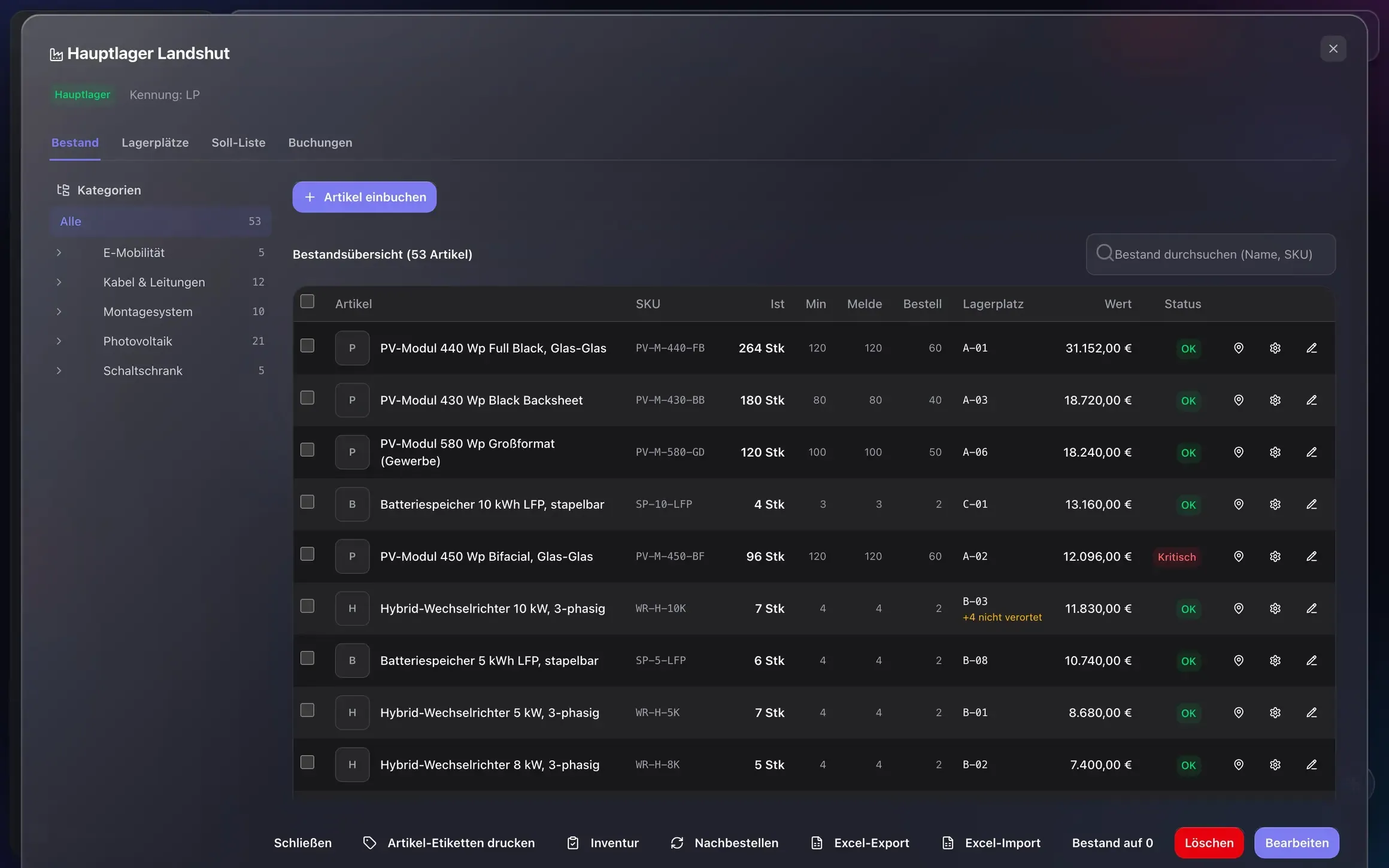1389x868 pixels.
Task: Check the PV-Modul 440 Wp Full Black row
Action: tap(307, 345)
